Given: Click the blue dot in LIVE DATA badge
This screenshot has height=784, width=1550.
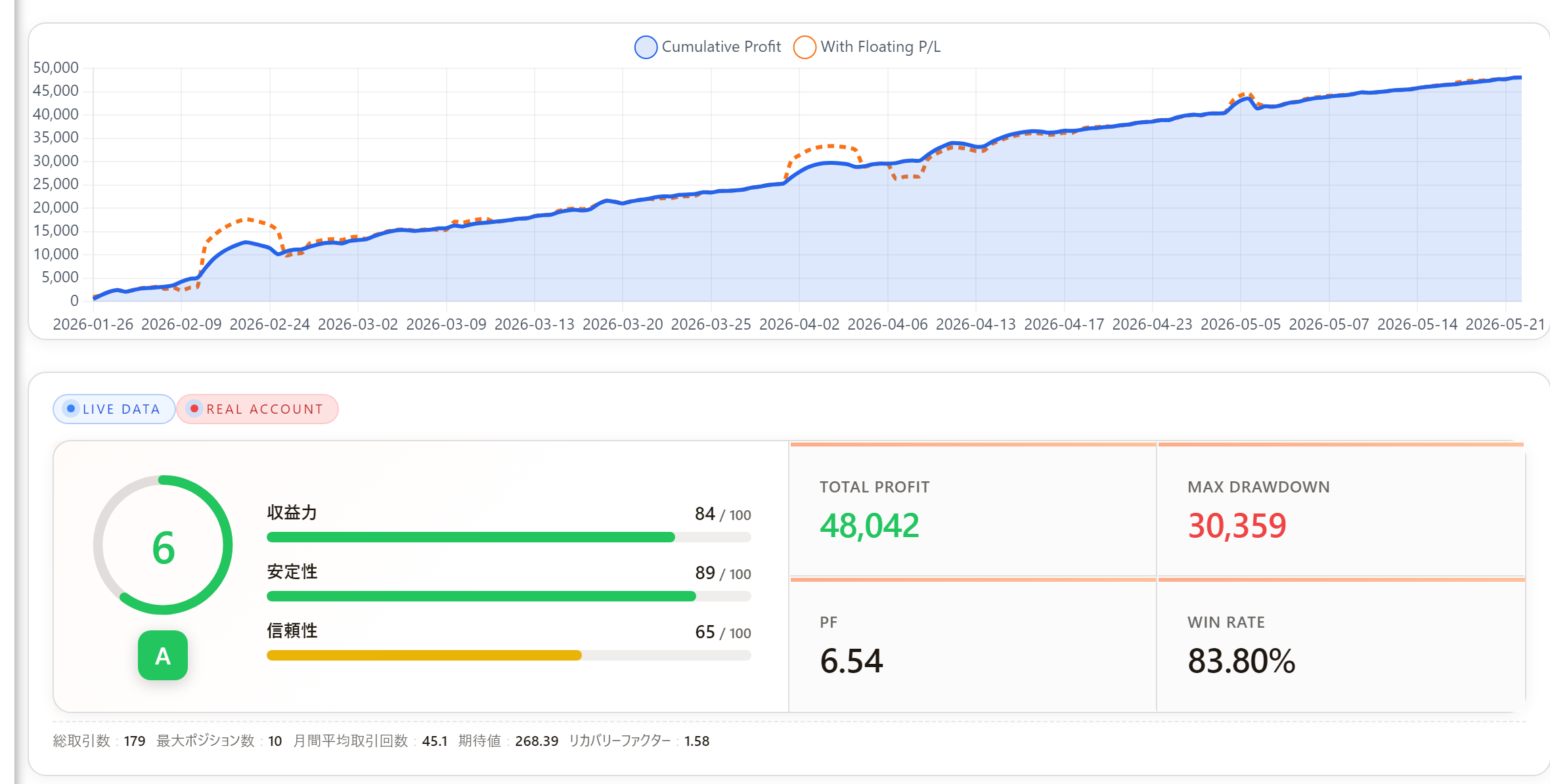Looking at the screenshot, I should click(71, 408).
